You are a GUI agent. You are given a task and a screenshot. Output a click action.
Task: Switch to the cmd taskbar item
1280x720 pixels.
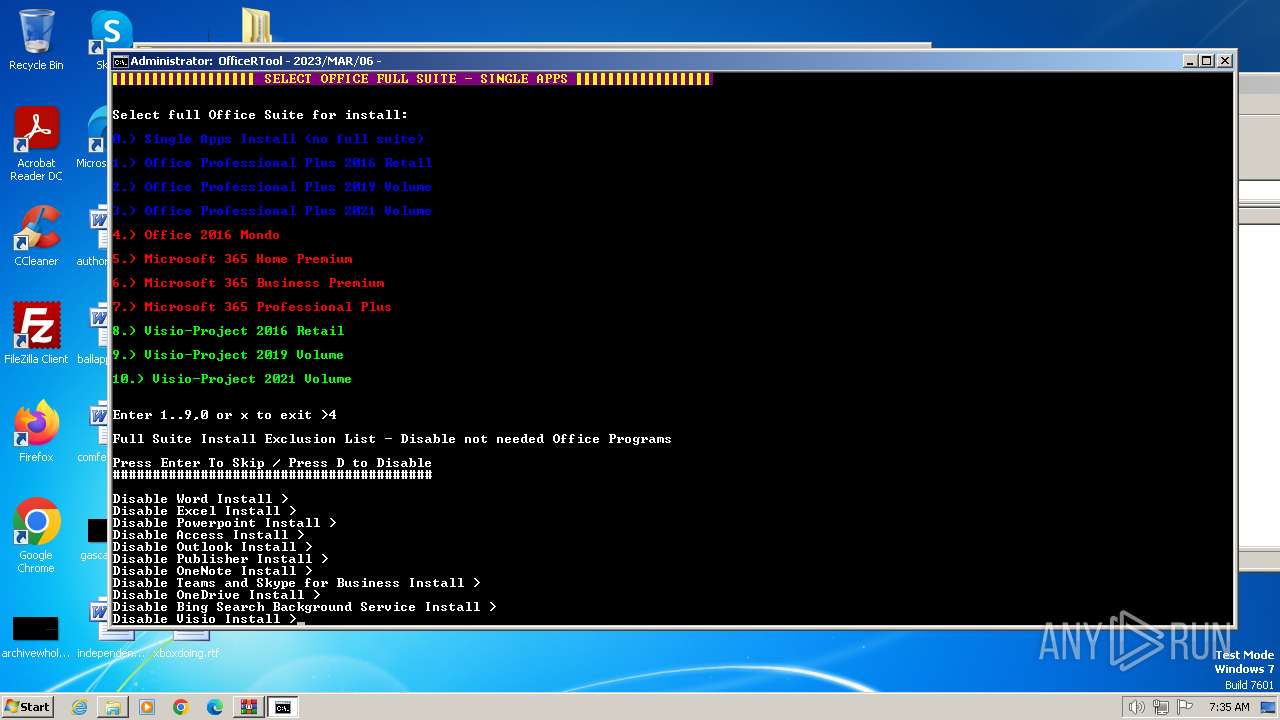point(283,707)
